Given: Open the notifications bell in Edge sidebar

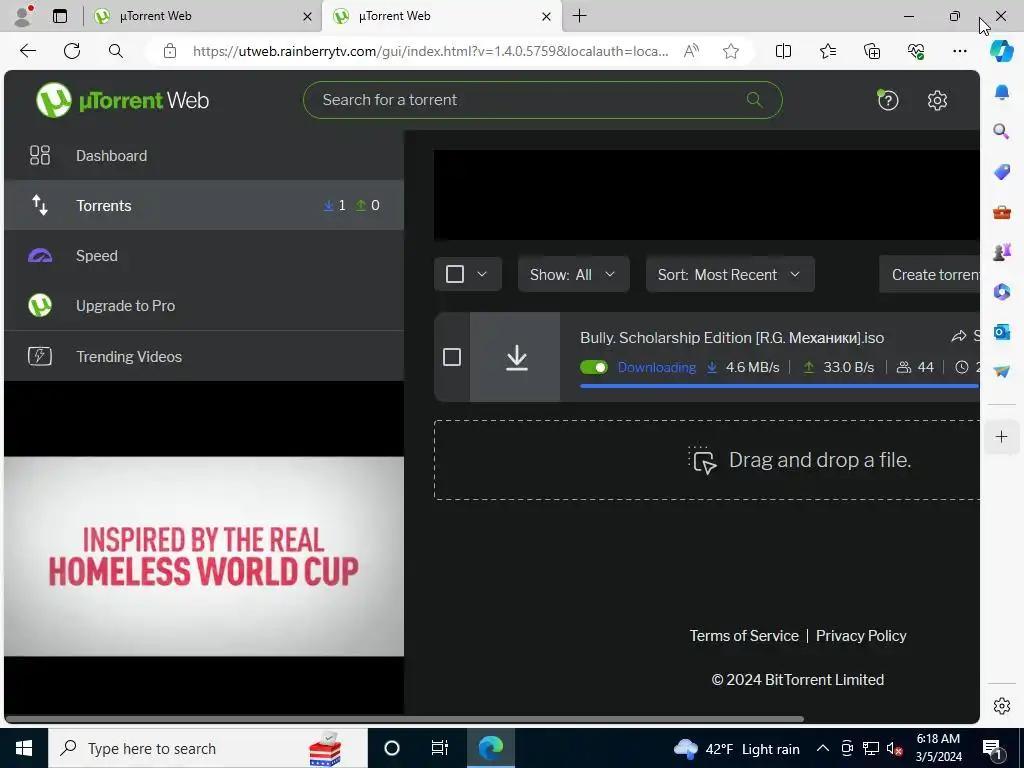Looking at the screenshot, I should (1001, 91).
